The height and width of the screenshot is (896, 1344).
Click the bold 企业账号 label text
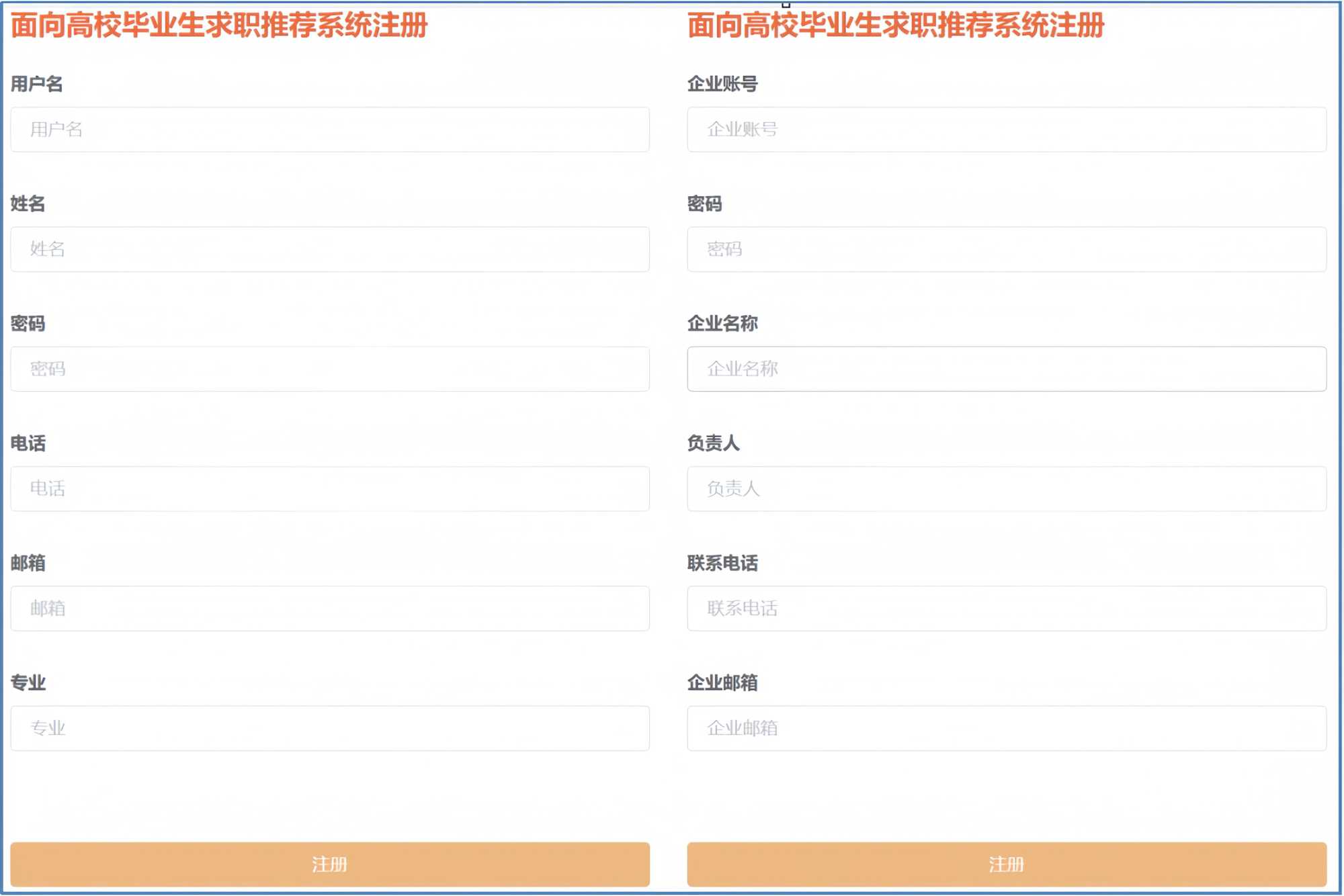pyautogui.click(x=722, y=84)
